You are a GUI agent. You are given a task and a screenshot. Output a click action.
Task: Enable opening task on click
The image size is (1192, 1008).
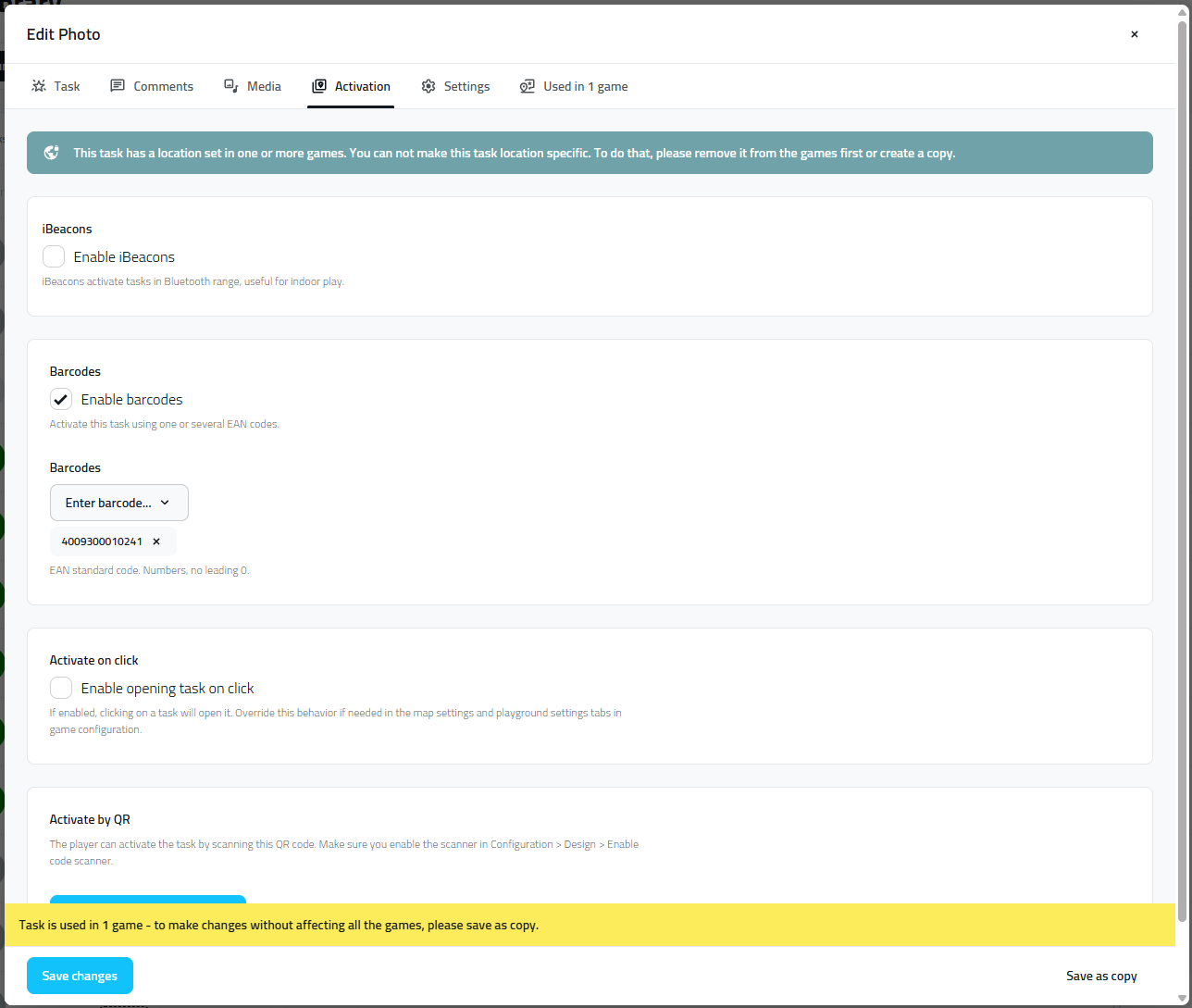click(x=61, y=688)
